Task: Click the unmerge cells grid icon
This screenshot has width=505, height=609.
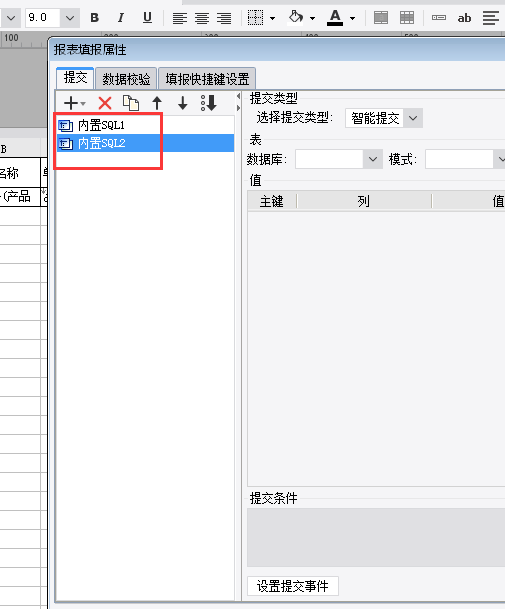Action: pos(407,18)
